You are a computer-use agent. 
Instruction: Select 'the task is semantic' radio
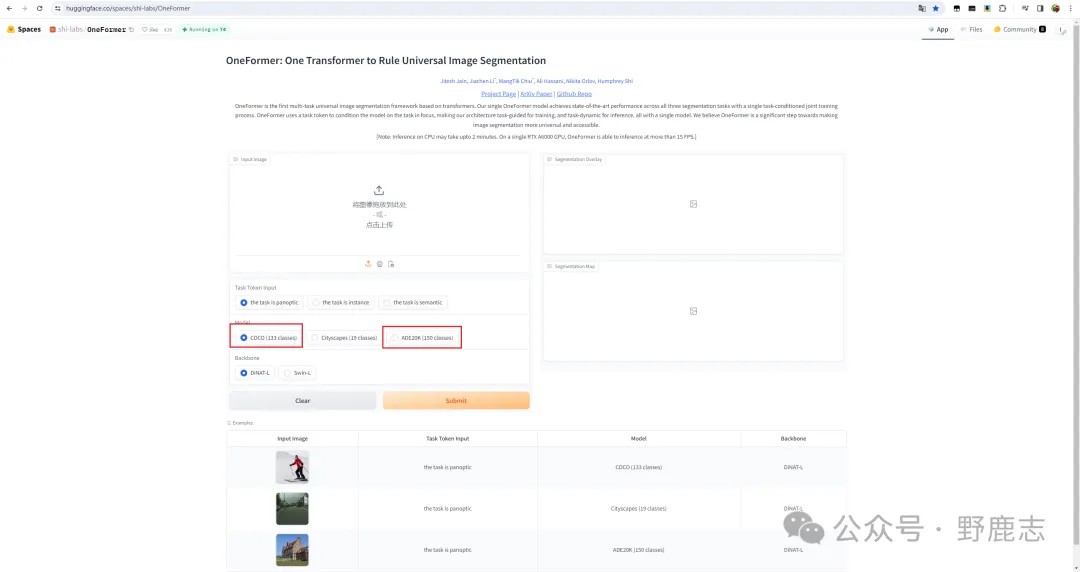(x=413, y=303)
